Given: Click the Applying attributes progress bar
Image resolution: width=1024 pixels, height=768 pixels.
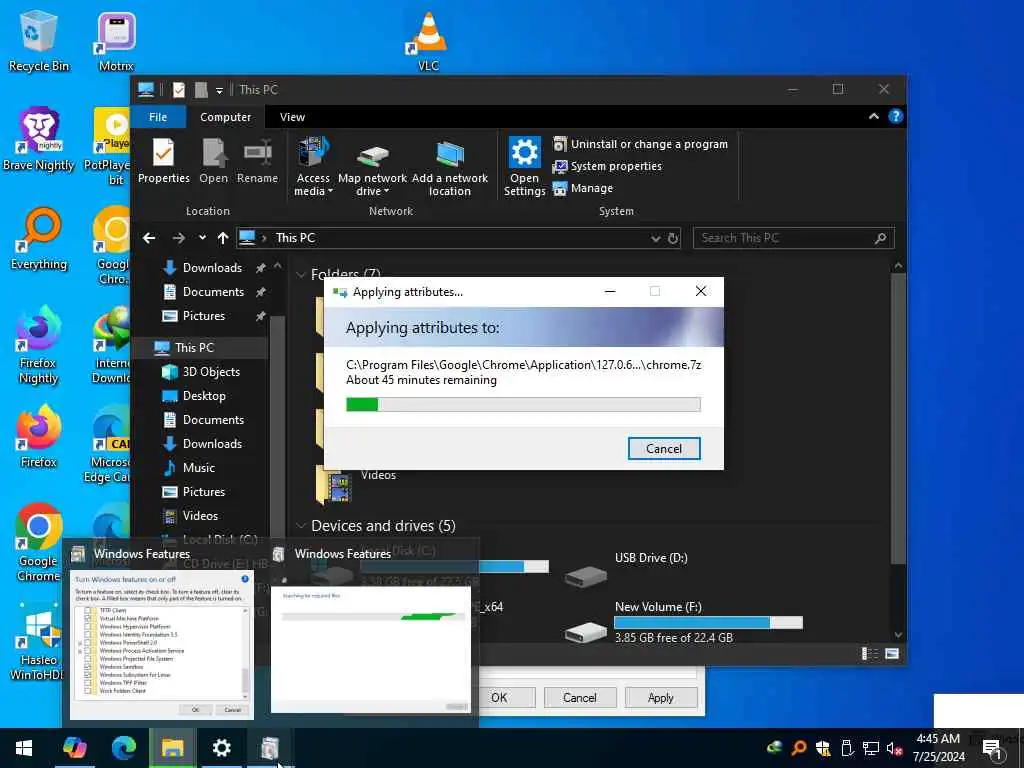Looking at the screenshot, I should click(x=523, y=405).
